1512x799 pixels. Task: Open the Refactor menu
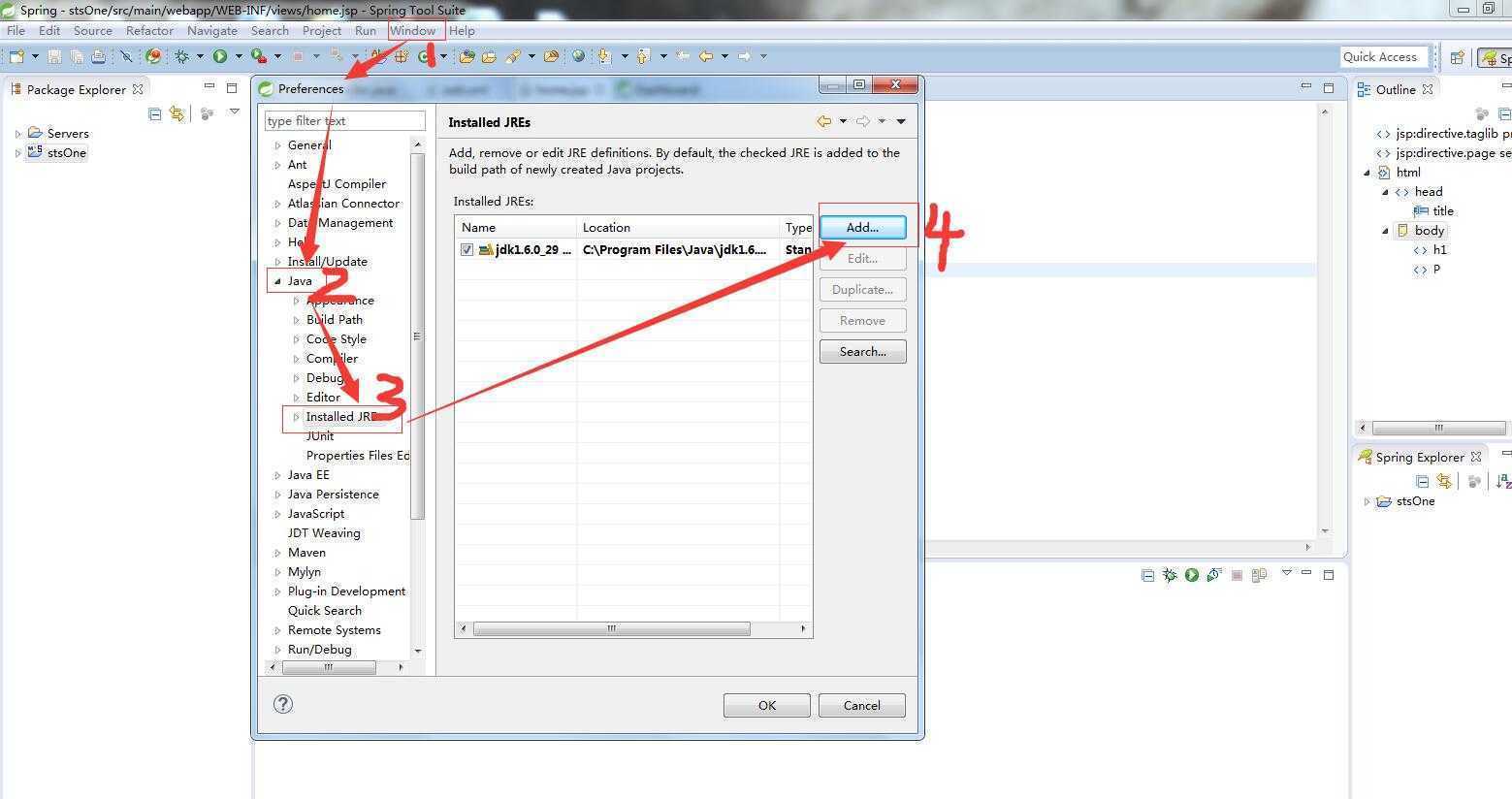[149, 30]
